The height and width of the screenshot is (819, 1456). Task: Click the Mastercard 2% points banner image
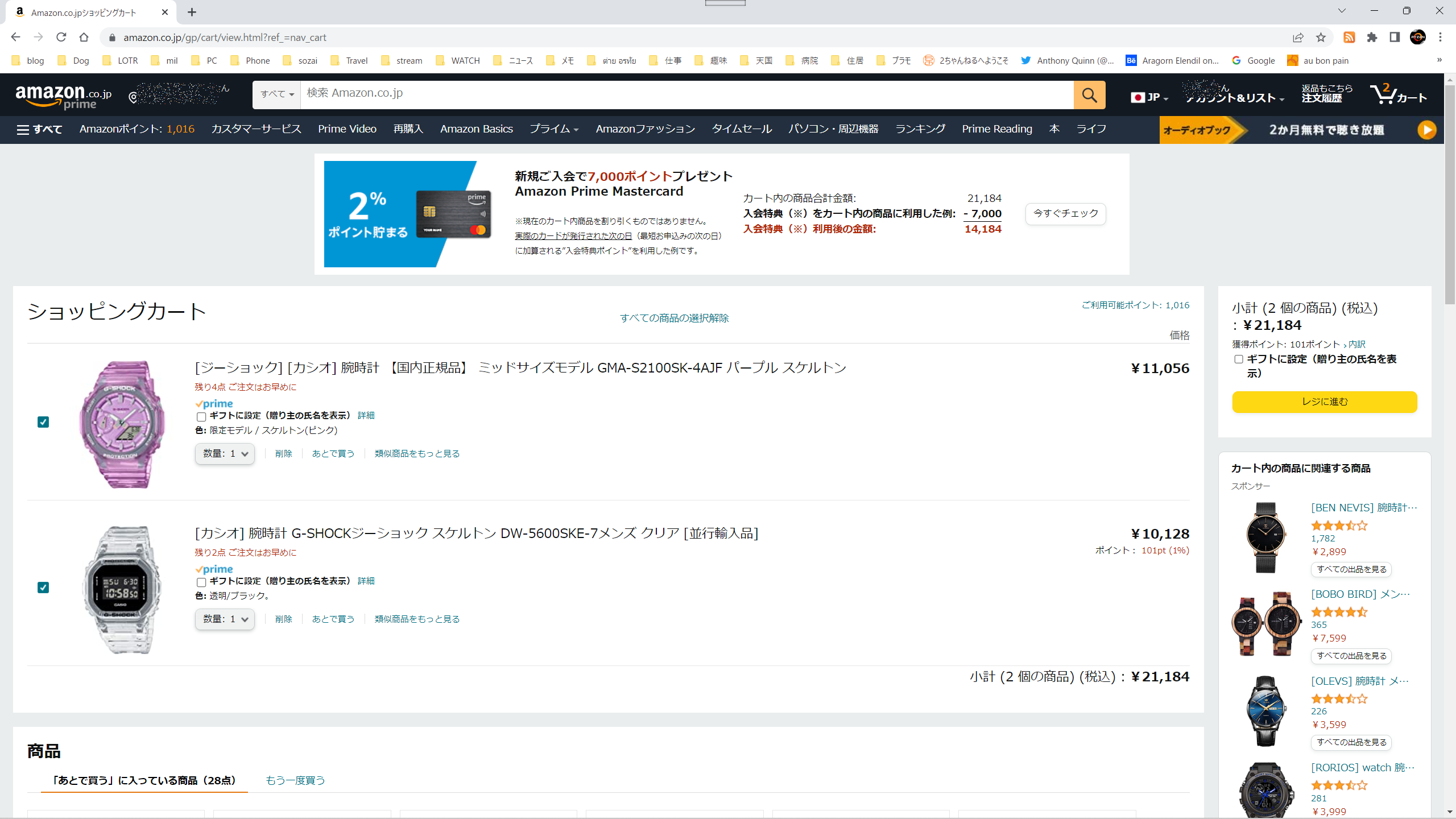[x=409, y=214]
